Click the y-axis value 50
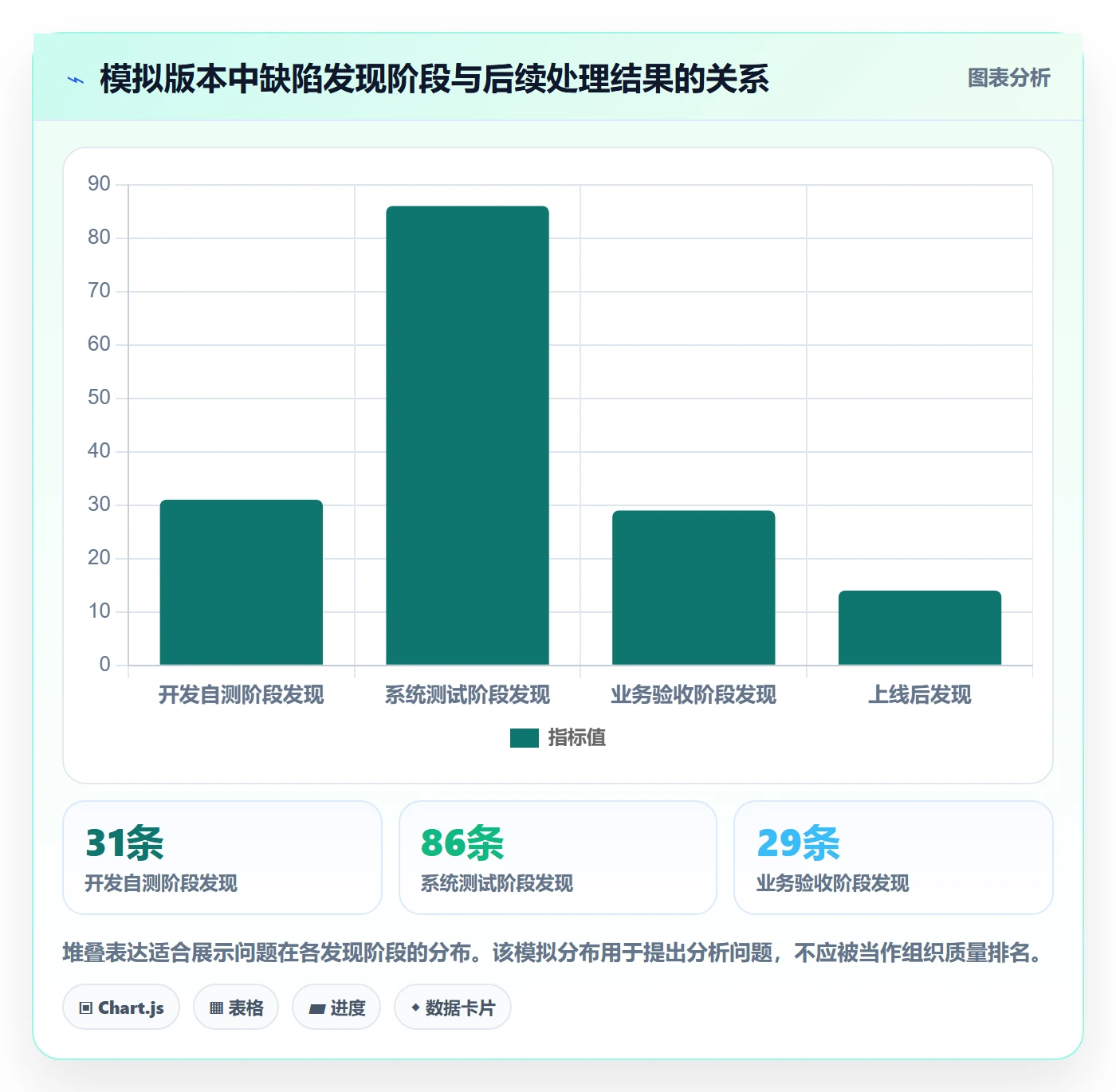 tap(99, 398)
